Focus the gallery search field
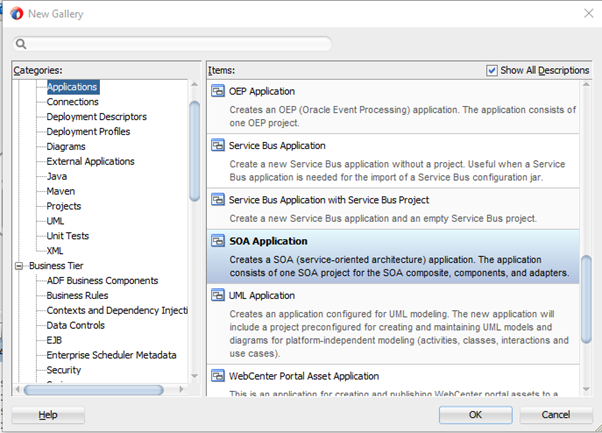Image resolution: width=602 pixels, height=433 pixels. coord(172,44)
